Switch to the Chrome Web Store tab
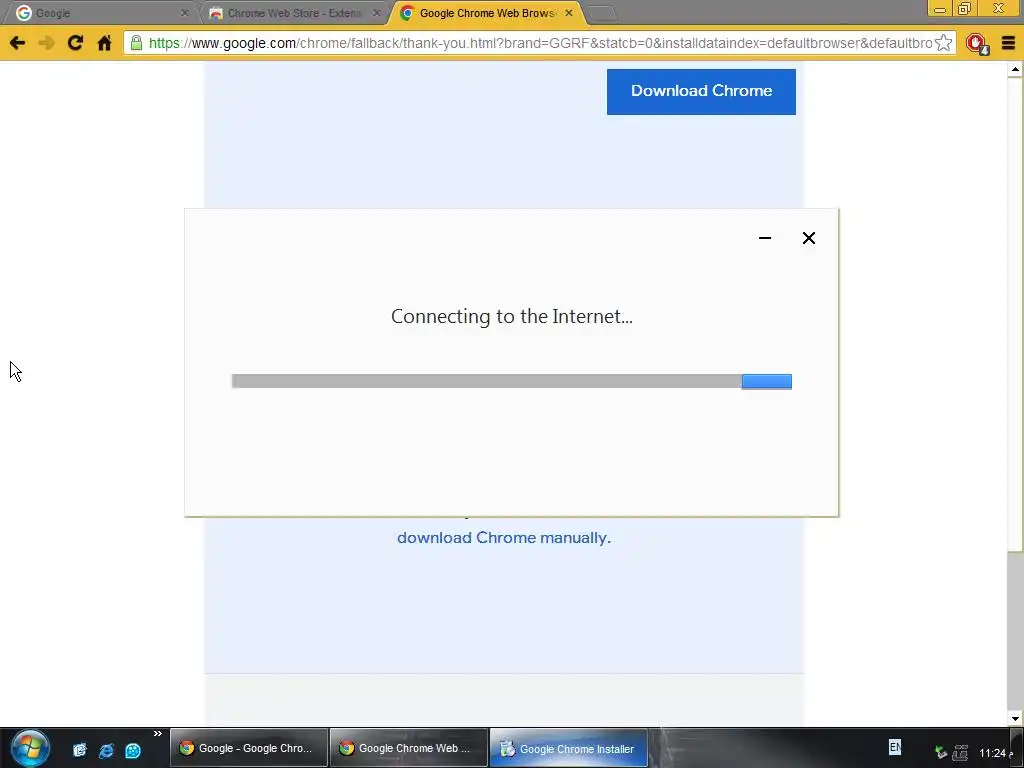Screen dimensions: 1024x768 click(x=294, y=13)
